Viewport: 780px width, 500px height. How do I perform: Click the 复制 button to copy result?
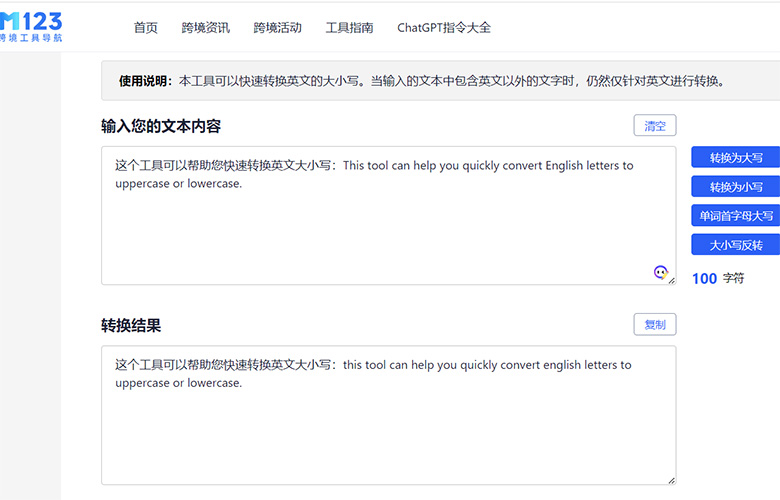(655, 324)
